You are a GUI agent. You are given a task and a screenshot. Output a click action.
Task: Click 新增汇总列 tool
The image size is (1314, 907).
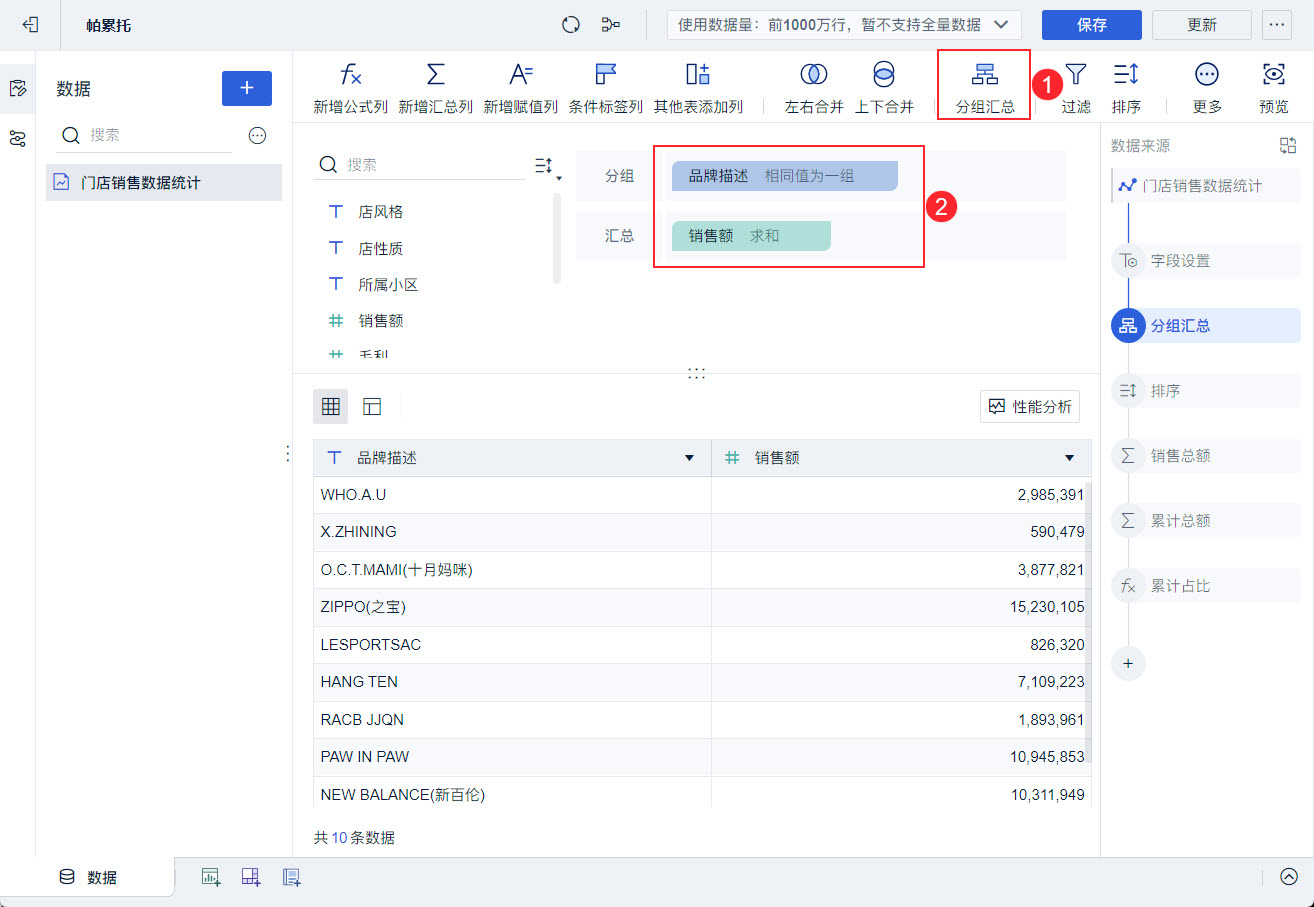point(436,89)
